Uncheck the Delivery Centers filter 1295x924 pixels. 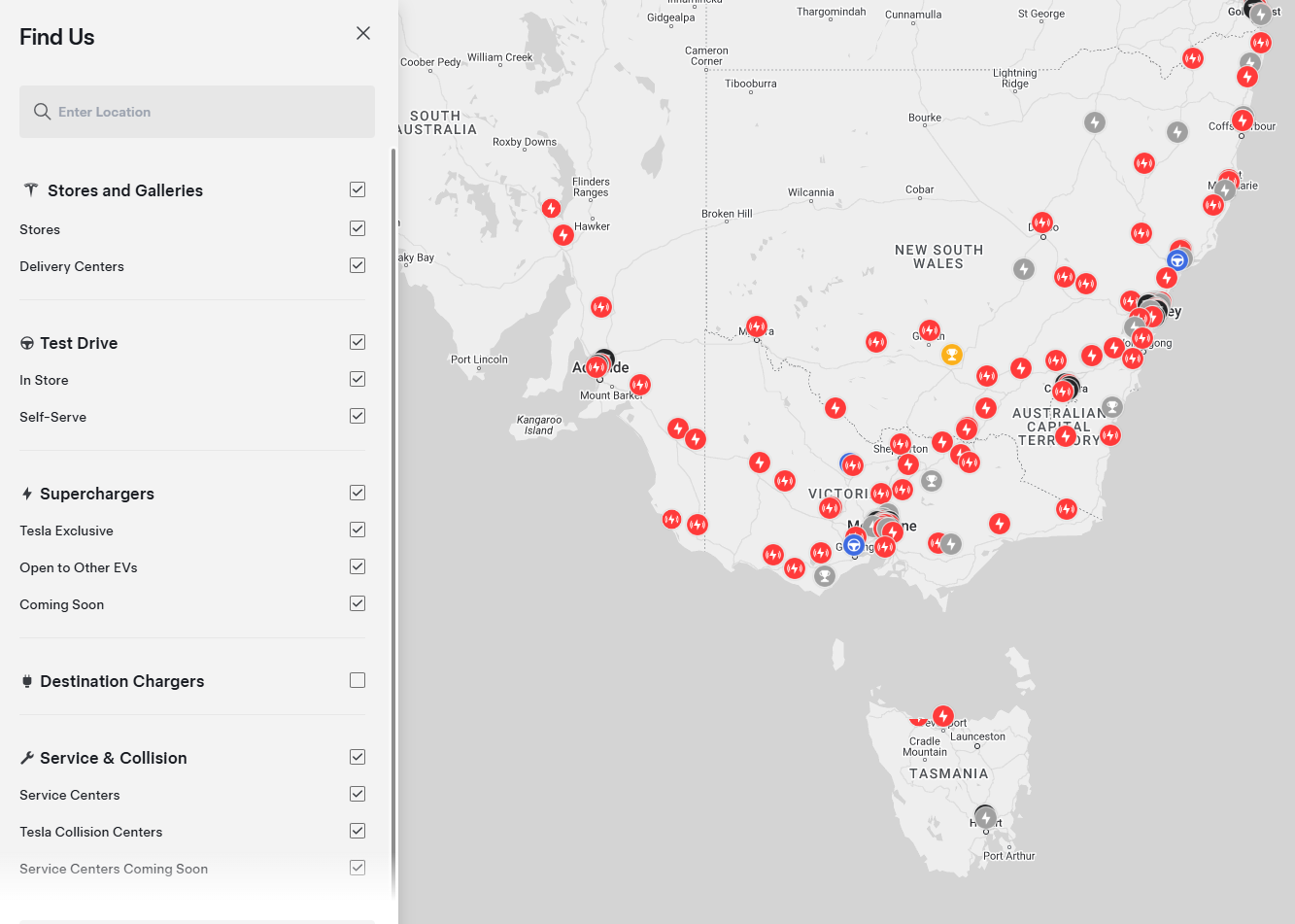(358, 265)
